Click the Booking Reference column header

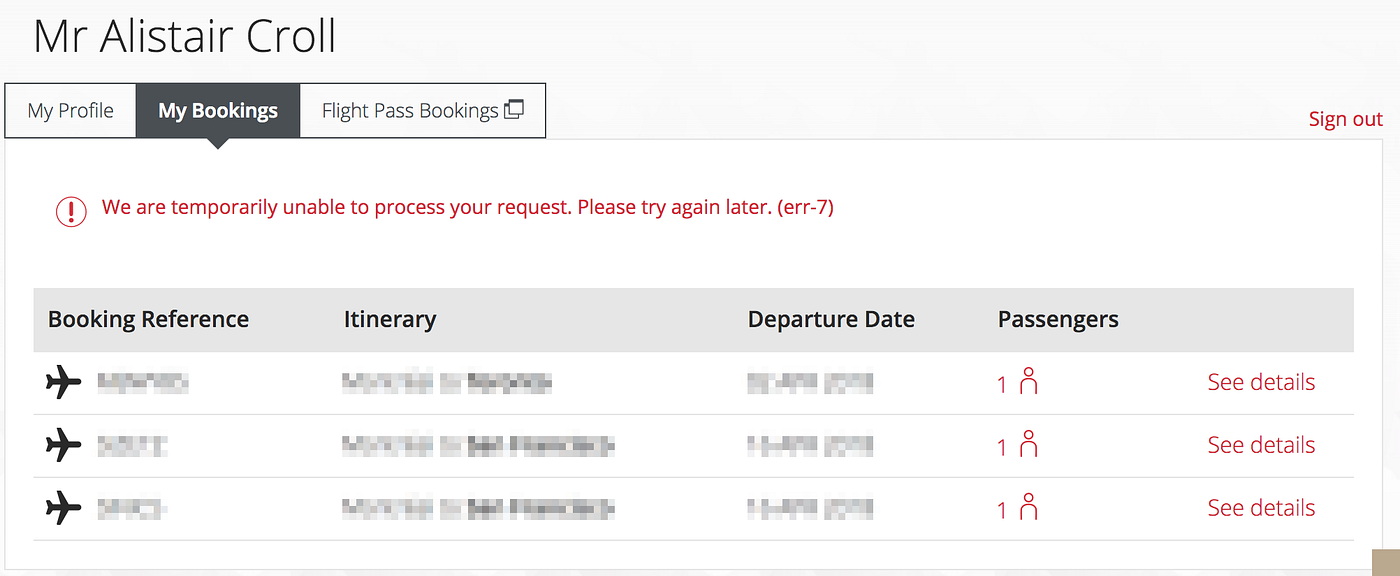148,320
